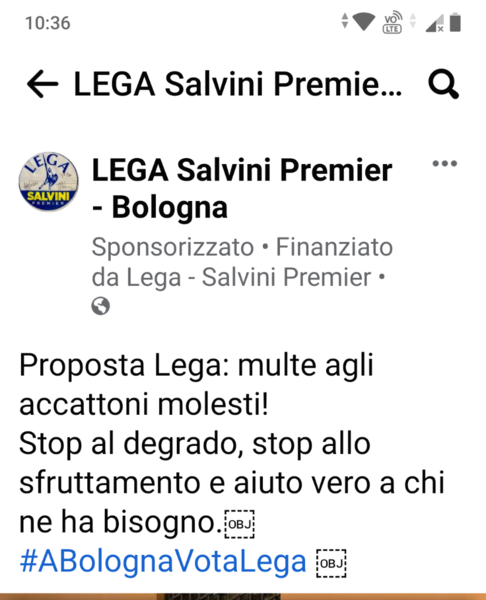Image resolution: width=486 pixels, height=600 pixels.
Task: Tap the header title LEGA Salvini Premie...
Action: (238, 84)
